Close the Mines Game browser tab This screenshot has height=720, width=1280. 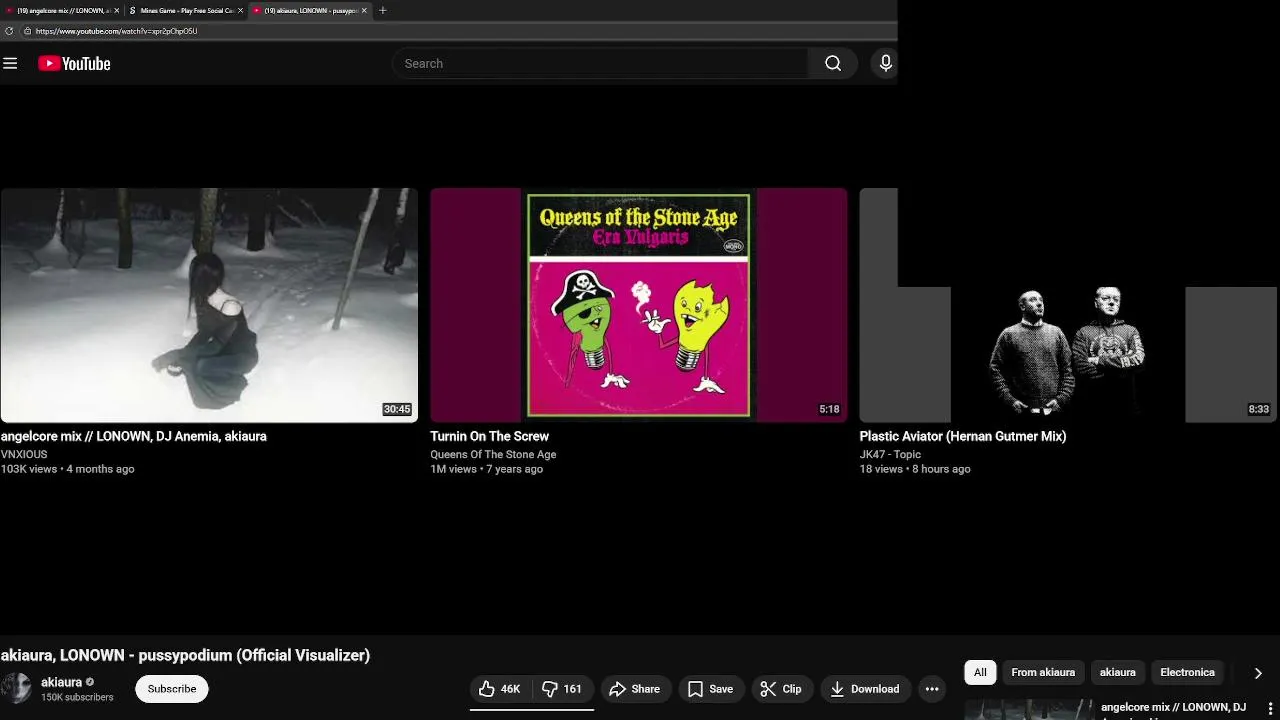[240, 10]
